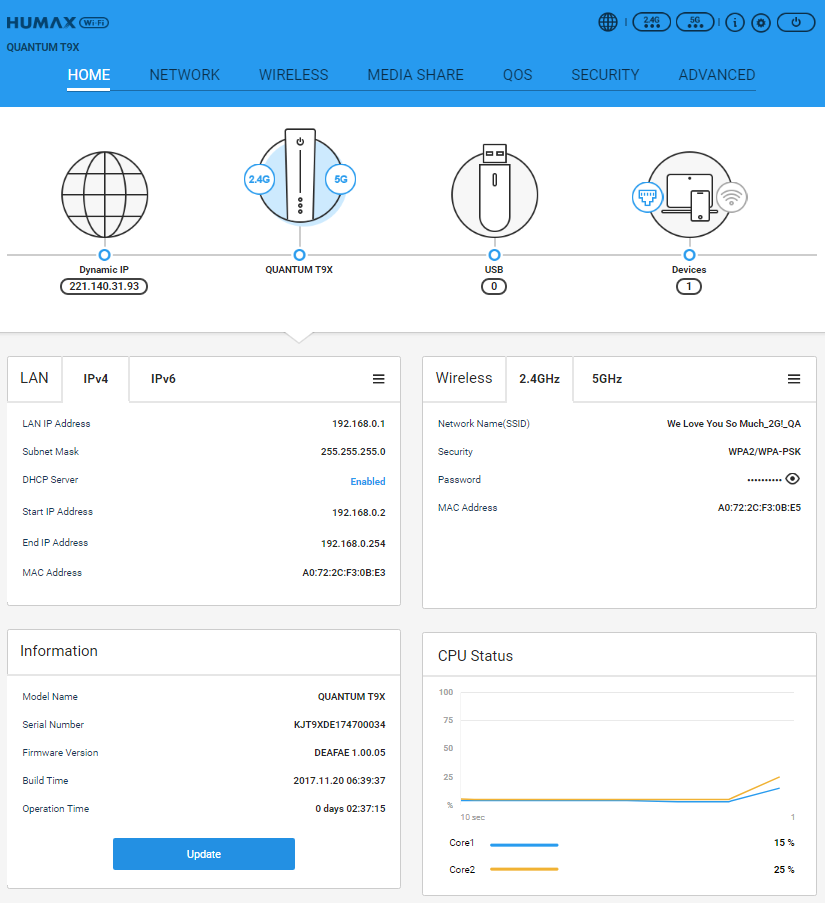The height and width of the screenshot is (903, 825).
Task: Click LAN MAC Address A0:72:2C:F3:0B:E3
Action: (344, 573)
